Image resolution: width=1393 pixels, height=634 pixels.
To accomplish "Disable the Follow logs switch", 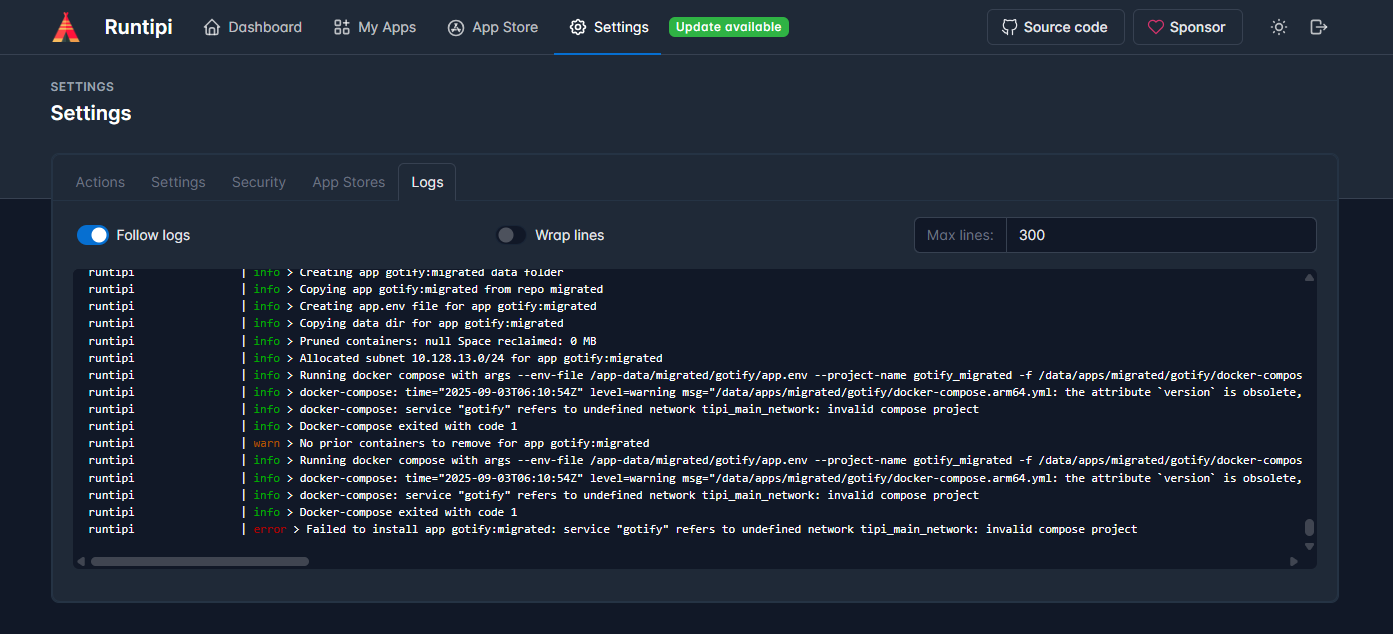I will tap(93, 235).
